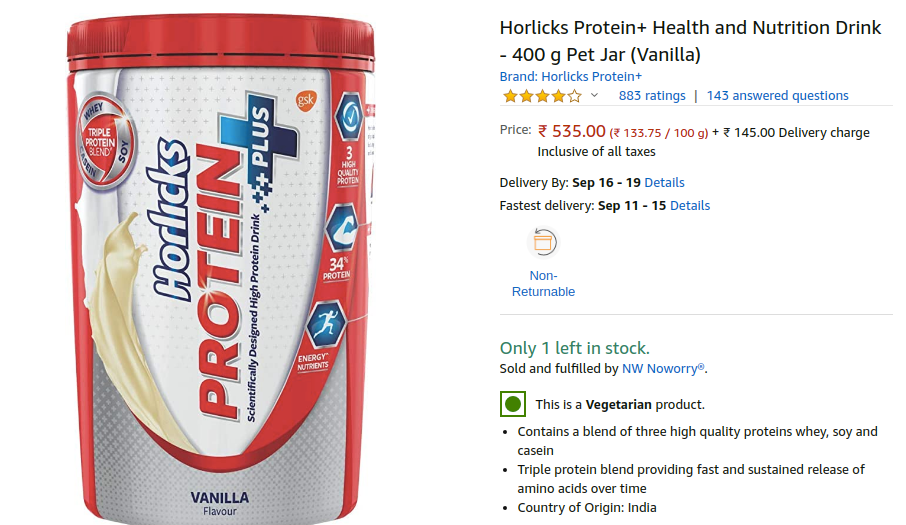Open the 143 answered questions link
This screenshot has height=525, width=906.
[x=777, y=96]
